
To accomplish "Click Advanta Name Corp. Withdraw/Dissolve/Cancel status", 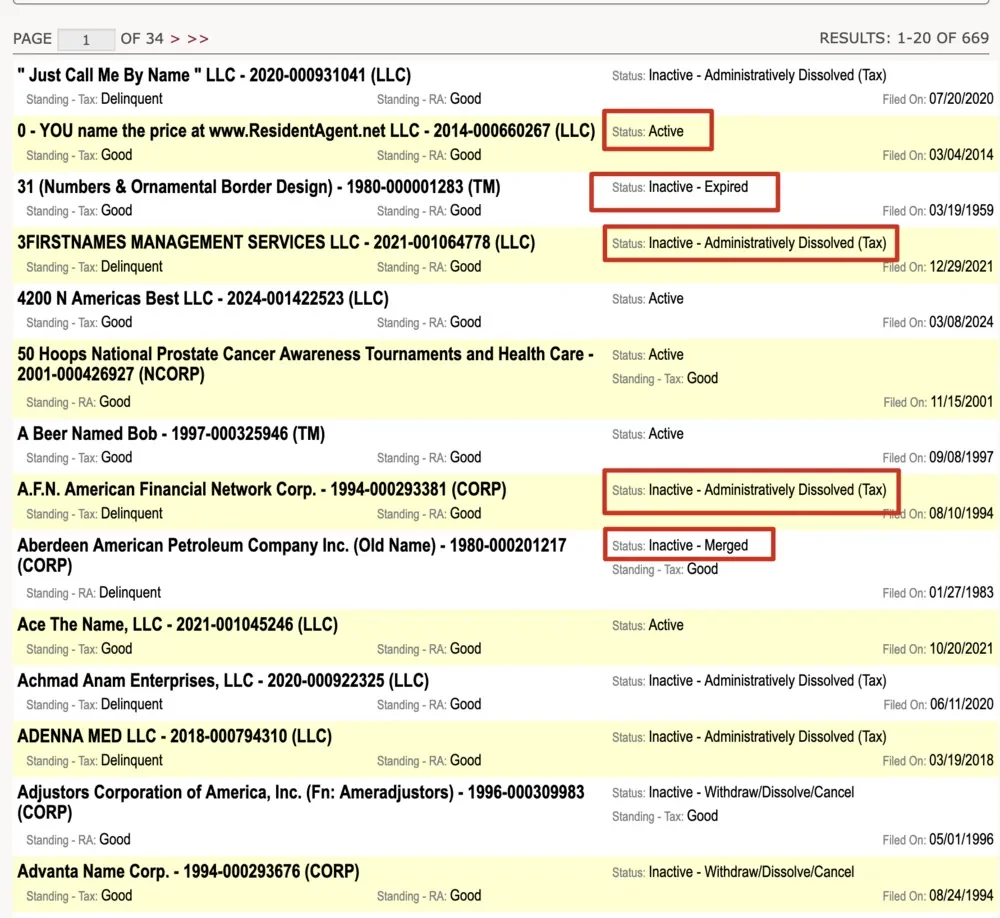I will (x=751, y=872).
